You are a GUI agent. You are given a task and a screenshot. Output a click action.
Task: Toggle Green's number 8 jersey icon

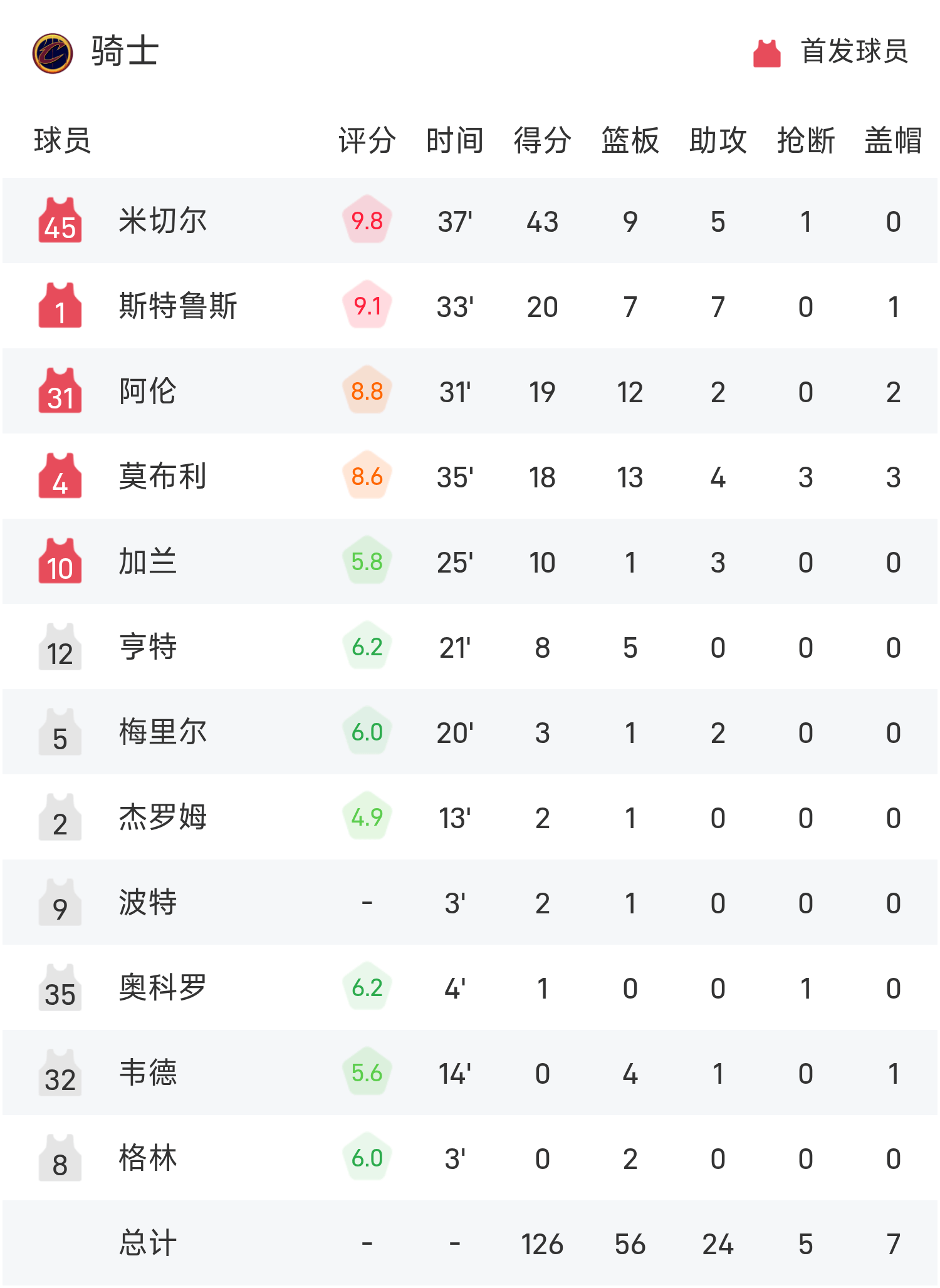coord(60,1158)
